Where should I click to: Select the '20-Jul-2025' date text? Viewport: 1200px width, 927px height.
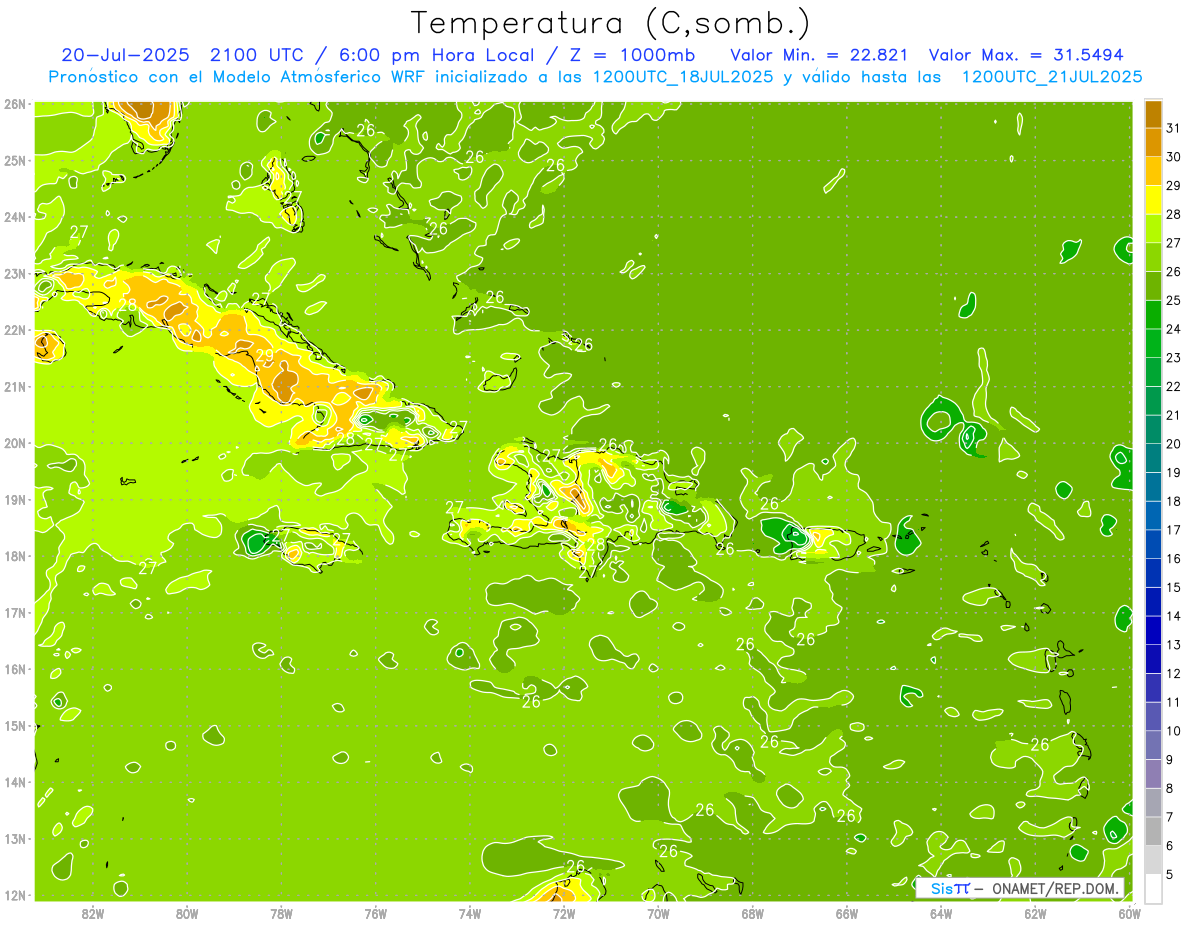coord(125,55)
